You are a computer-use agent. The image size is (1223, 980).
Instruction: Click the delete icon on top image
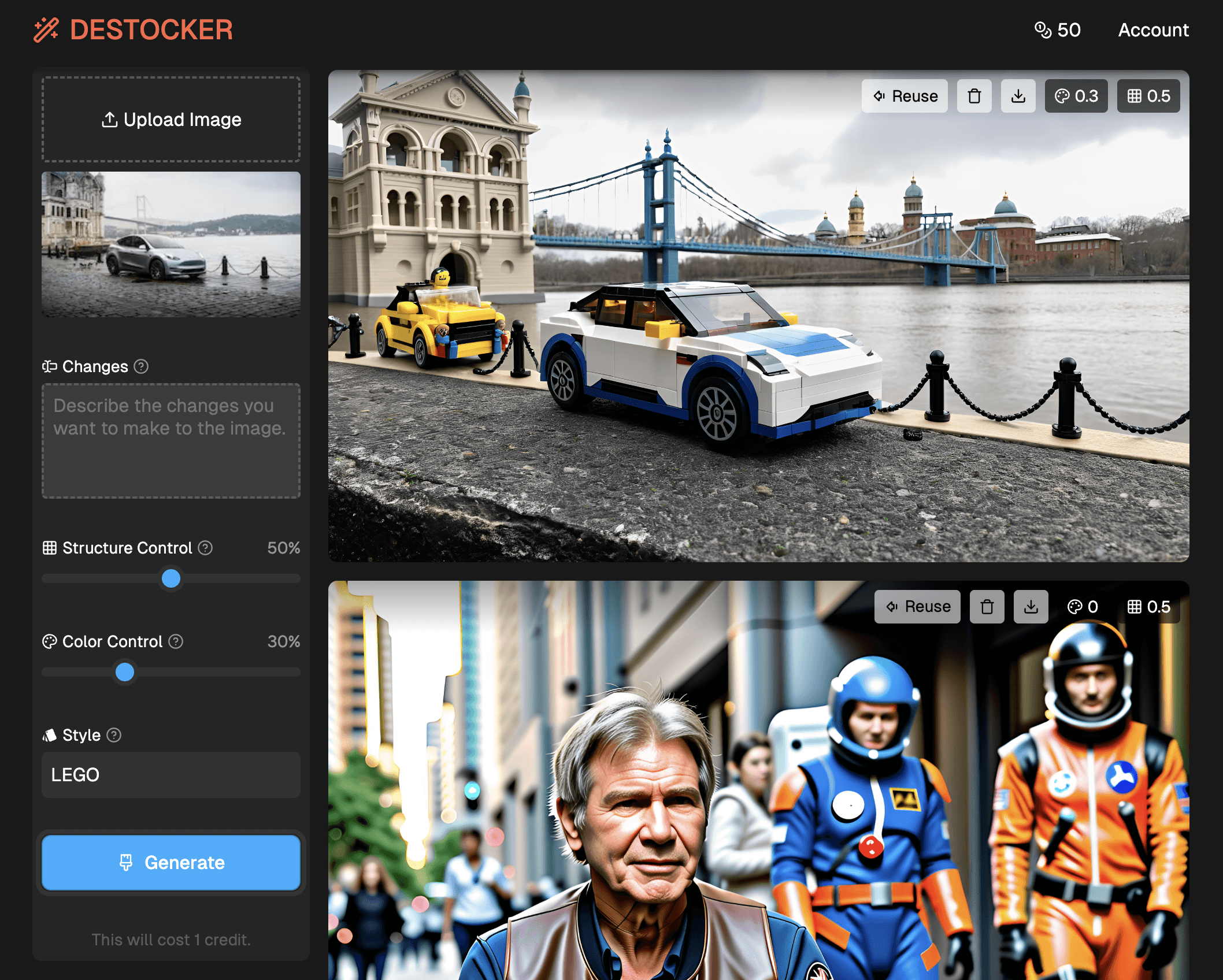pyautogui.click(x=975, y=96)
